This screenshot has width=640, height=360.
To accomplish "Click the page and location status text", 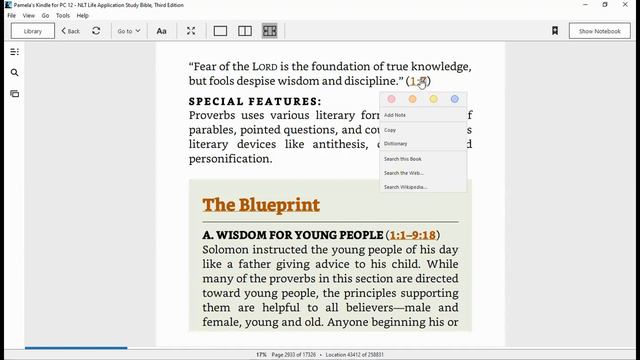I will pyautogui.click(x=320, y=355).
